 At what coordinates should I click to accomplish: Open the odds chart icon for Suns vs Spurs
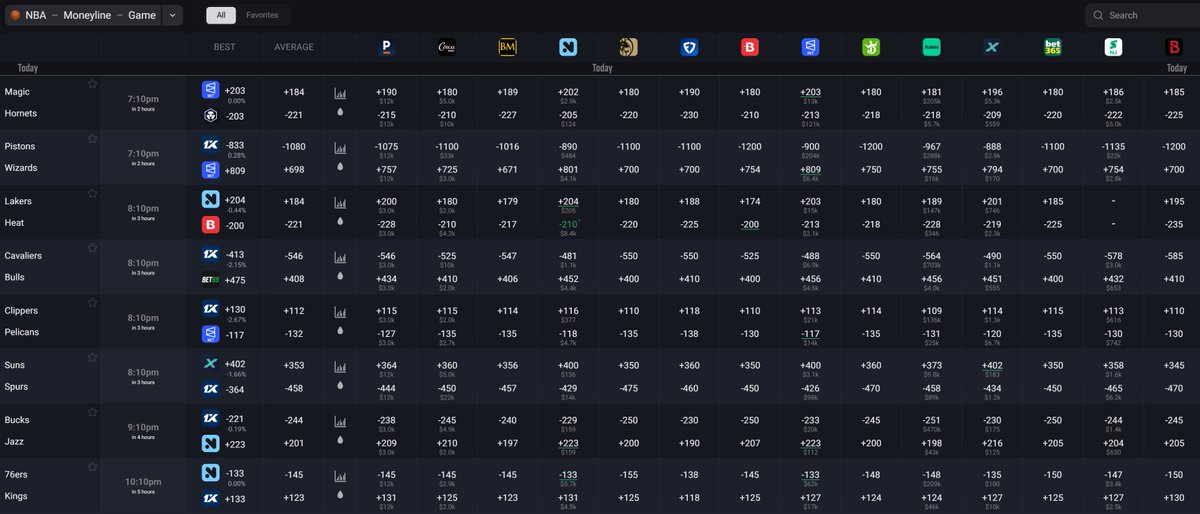340,367
